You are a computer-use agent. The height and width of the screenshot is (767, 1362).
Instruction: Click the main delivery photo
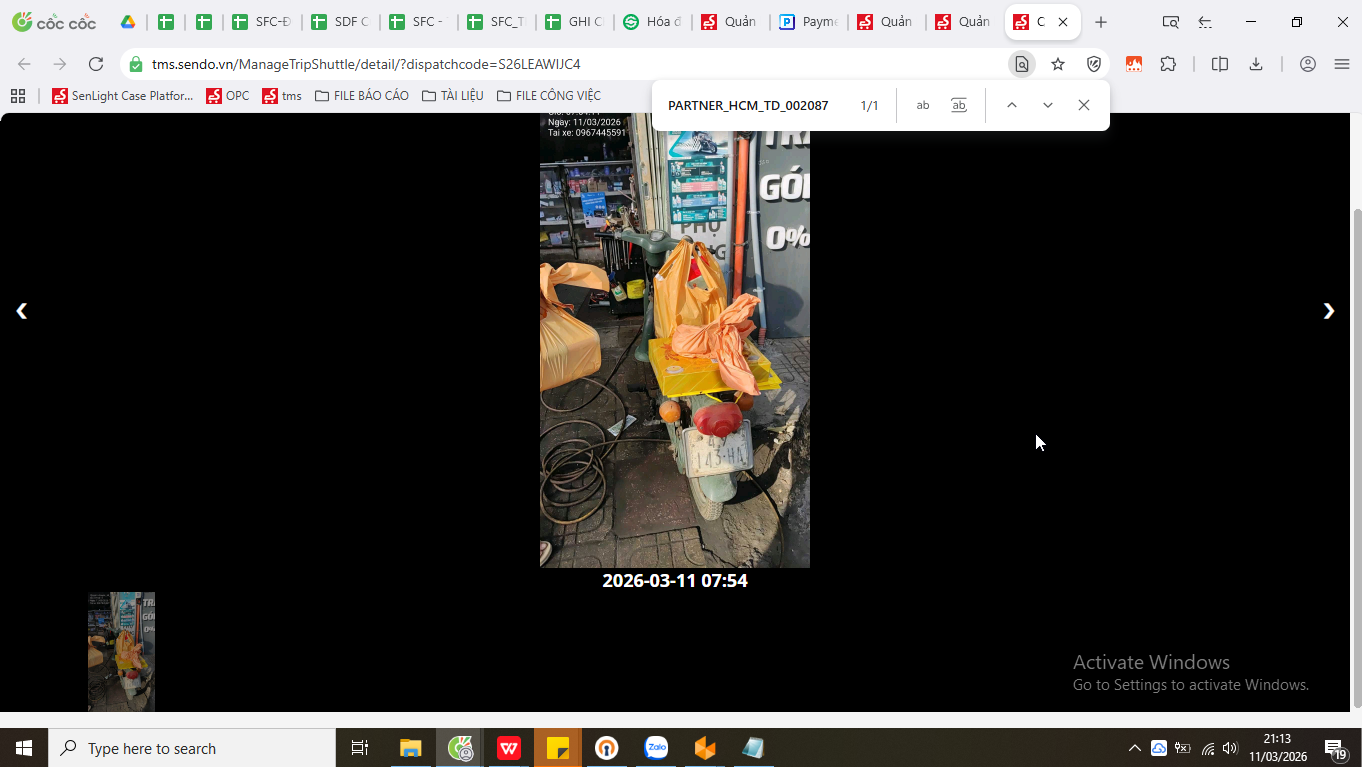[675, 340]
